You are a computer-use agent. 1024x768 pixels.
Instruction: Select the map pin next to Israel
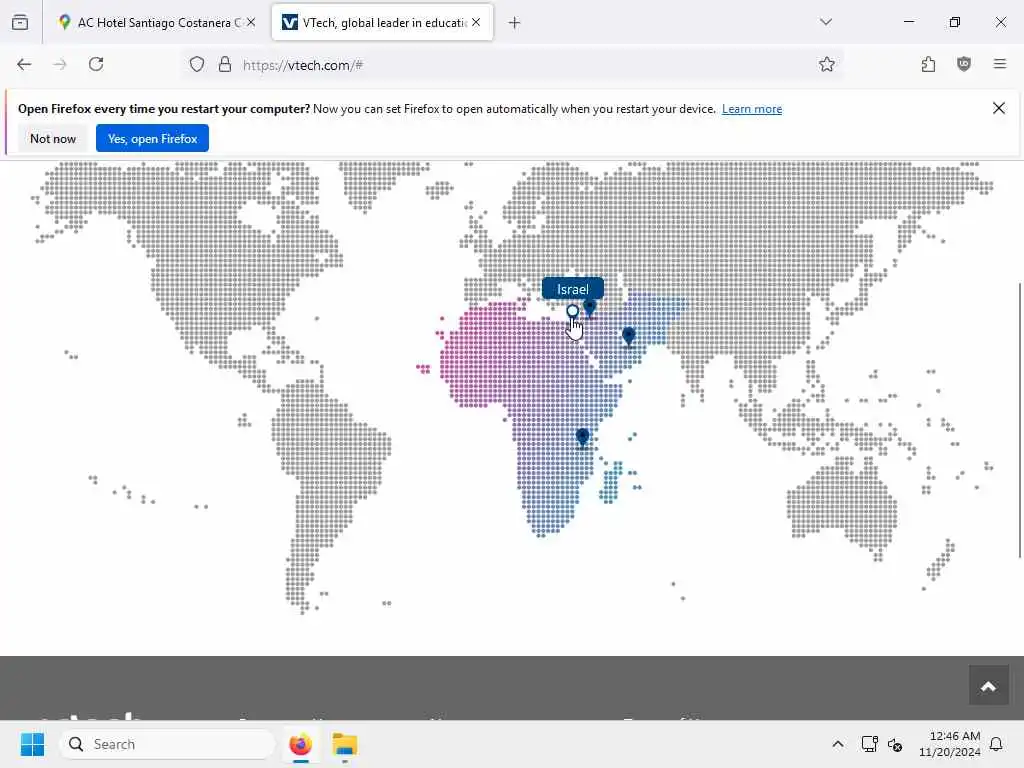point(590,307)
